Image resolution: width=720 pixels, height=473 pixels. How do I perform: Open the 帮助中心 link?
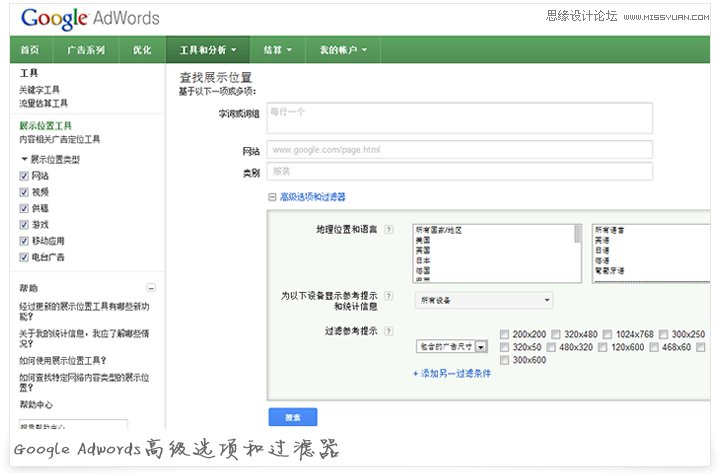point(36,405)
